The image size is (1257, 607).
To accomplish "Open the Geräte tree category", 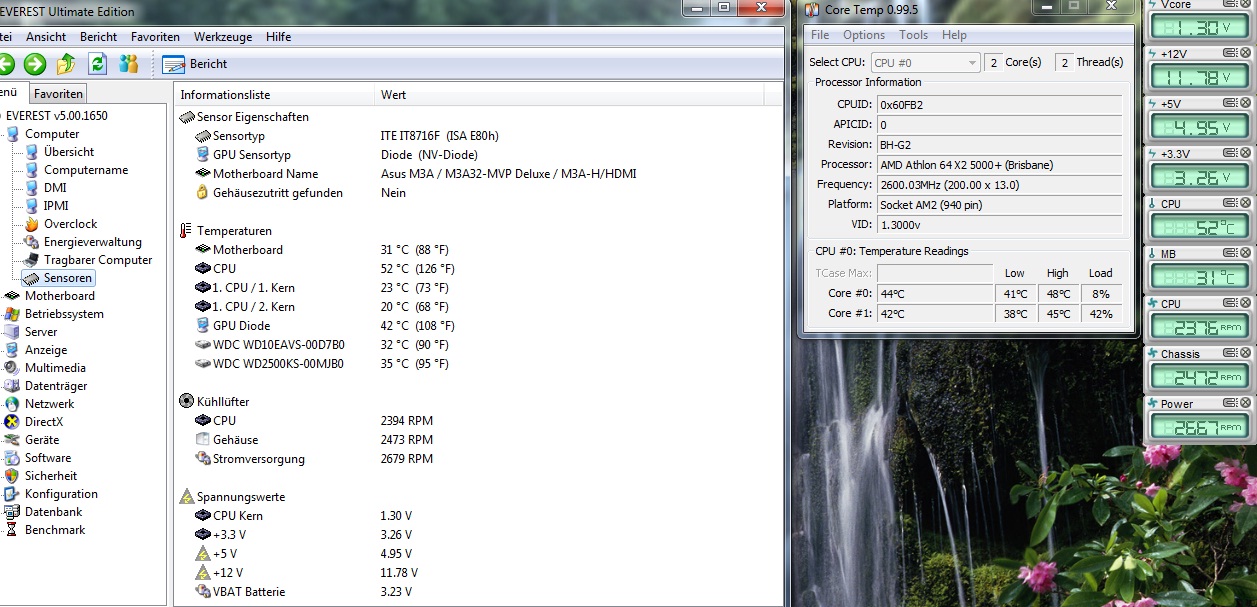I will [32, 440].
